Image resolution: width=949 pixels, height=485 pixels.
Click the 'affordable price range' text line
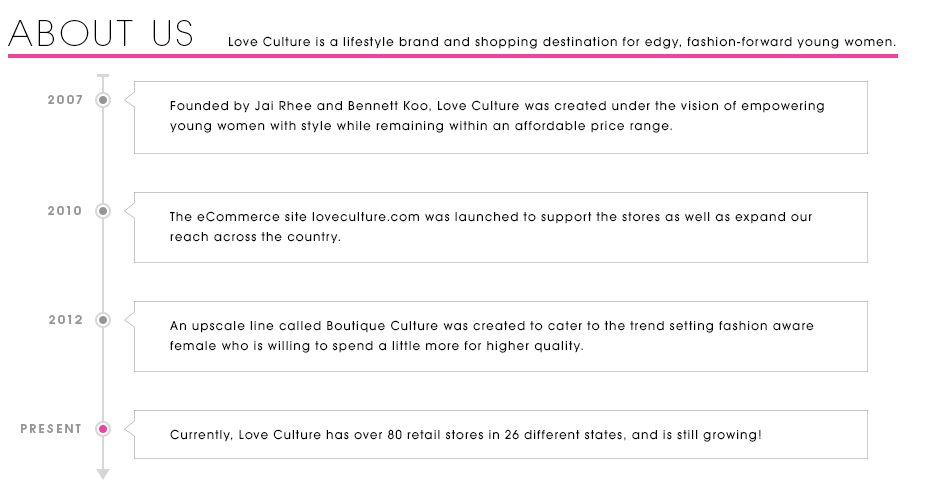coord(421,126)
